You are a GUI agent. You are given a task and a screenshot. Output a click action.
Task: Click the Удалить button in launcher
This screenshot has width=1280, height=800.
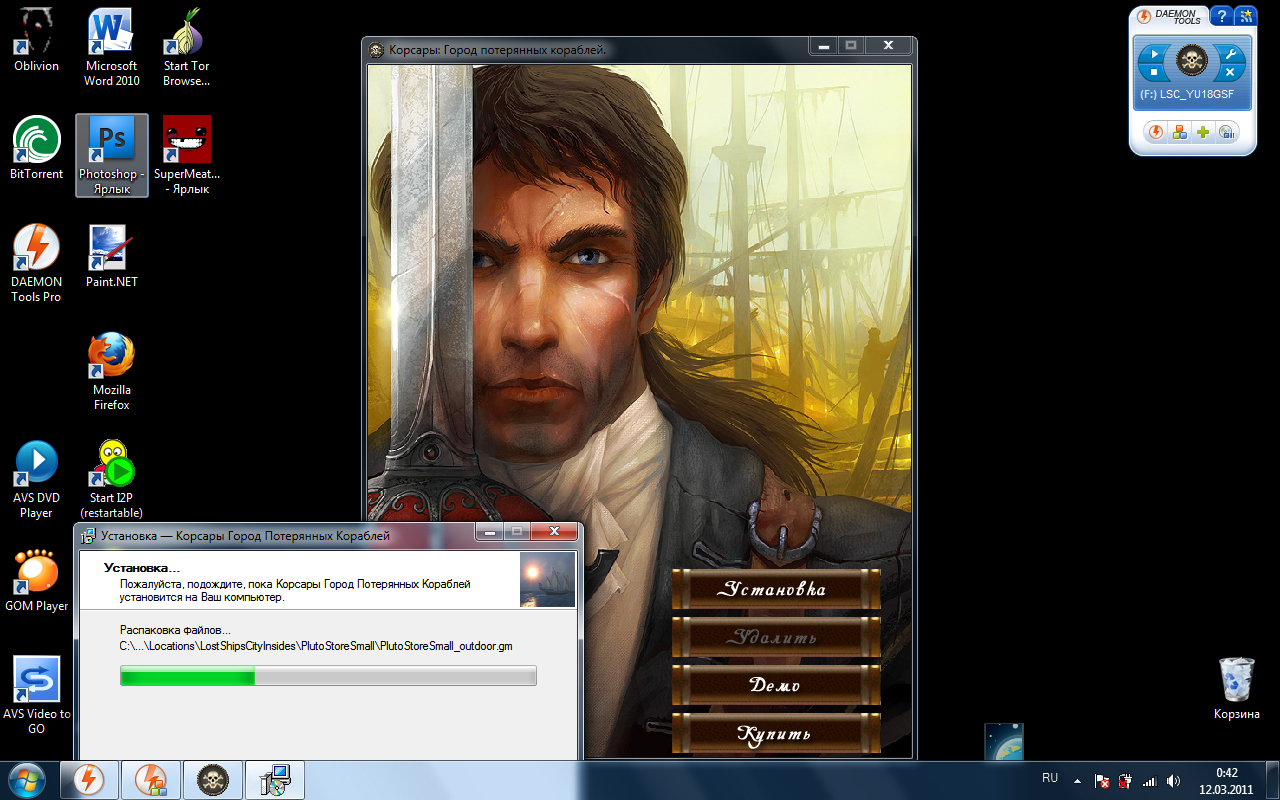775,637
